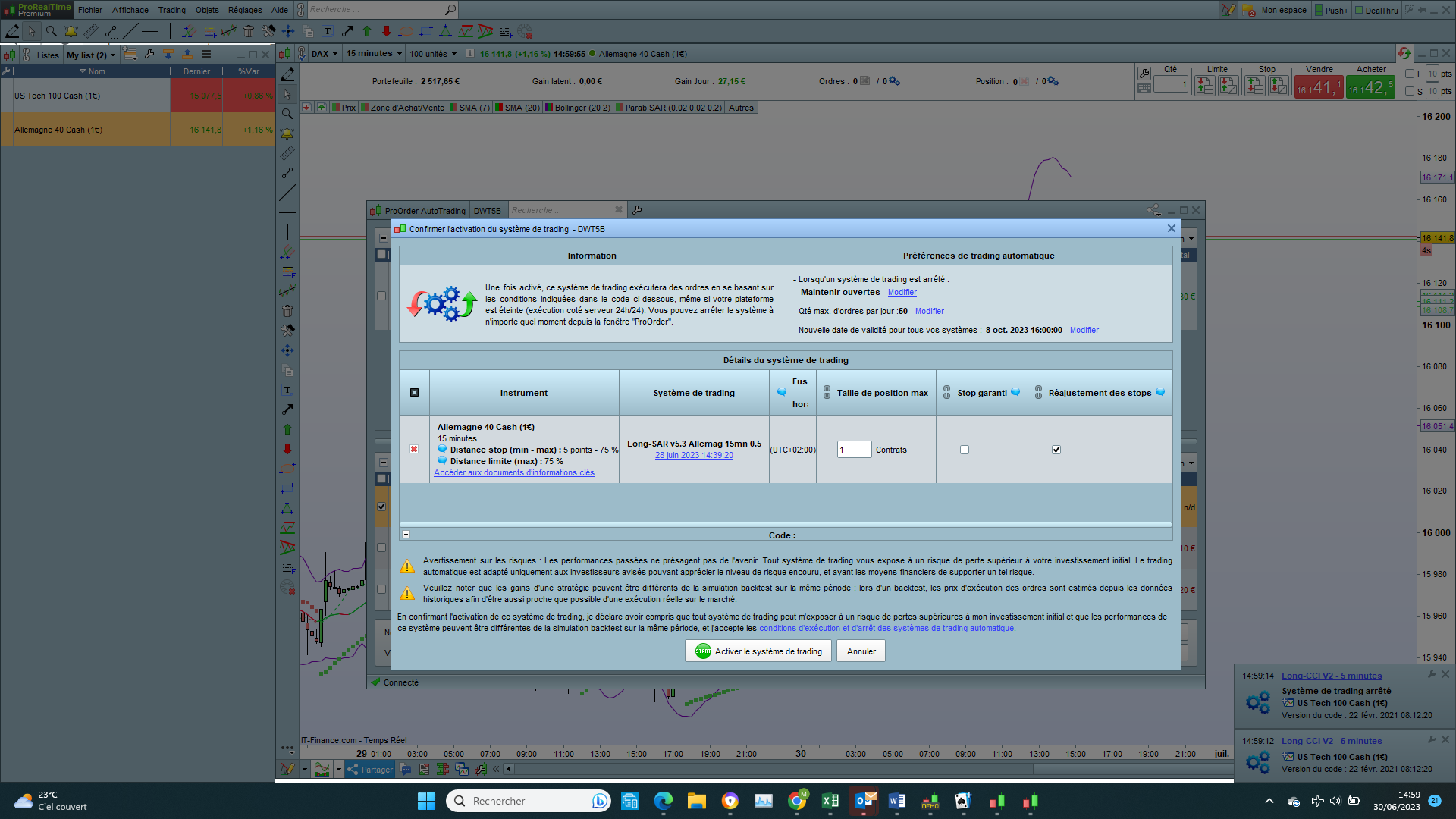
Task: Select the DWT5B tab
Action: point(488,211)
